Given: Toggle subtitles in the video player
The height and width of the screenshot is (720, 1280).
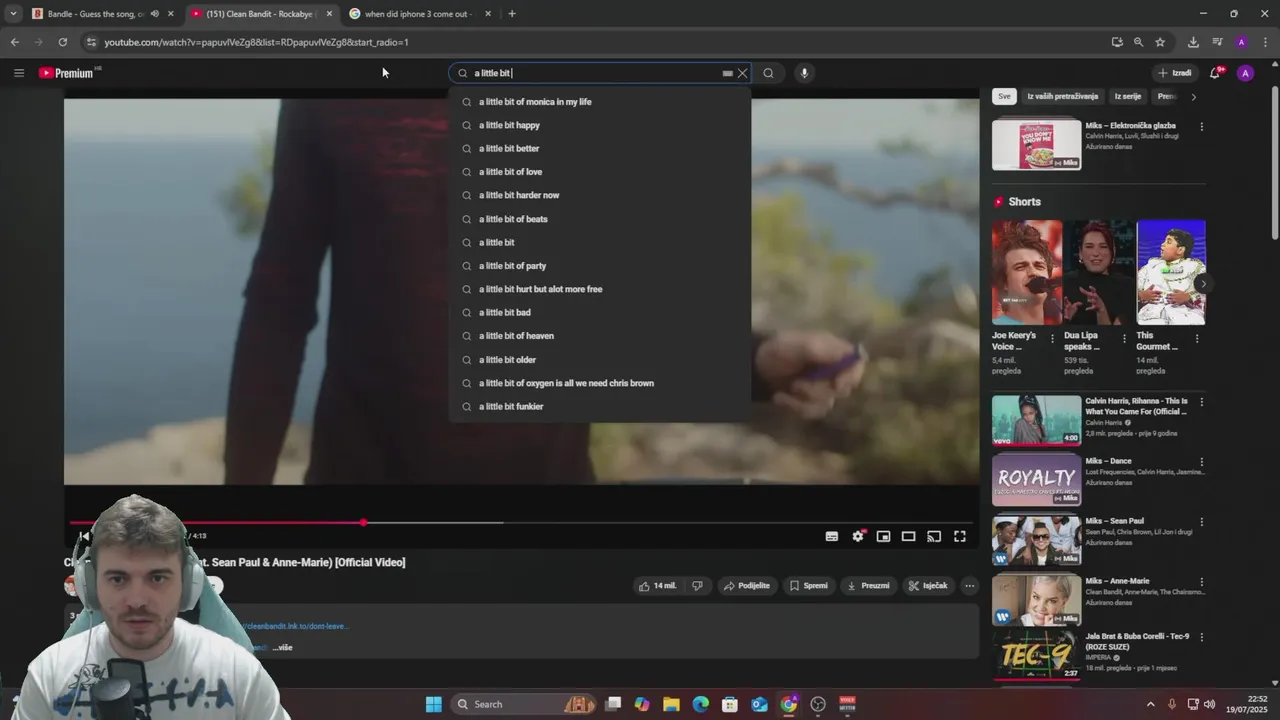Looking at the screenshot, I should click(x=831, y=537).
